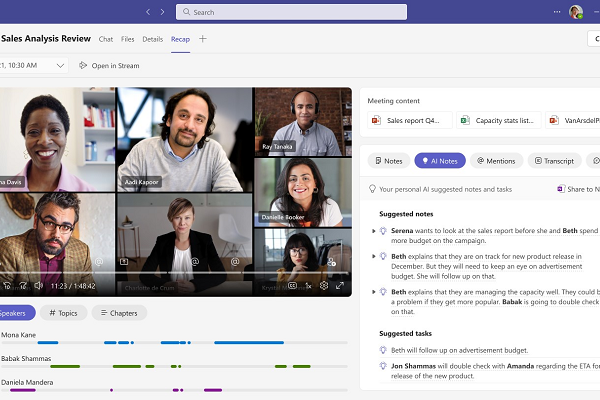Go back with the left arrow
The width and height of the screenshot is (600, 400).
click(148, 12)
